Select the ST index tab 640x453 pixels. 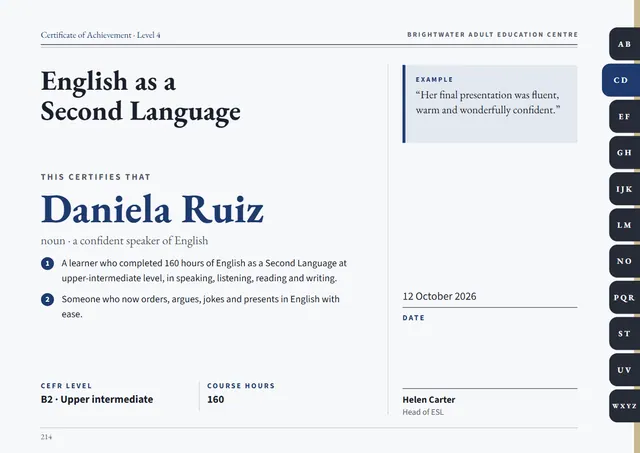(x=624, y=333)
